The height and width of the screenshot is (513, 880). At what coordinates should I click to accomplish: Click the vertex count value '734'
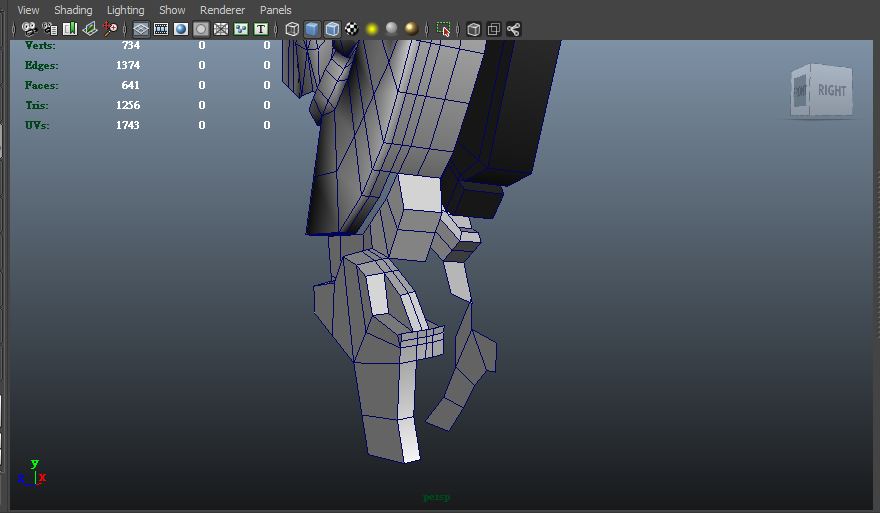point(131,45)
